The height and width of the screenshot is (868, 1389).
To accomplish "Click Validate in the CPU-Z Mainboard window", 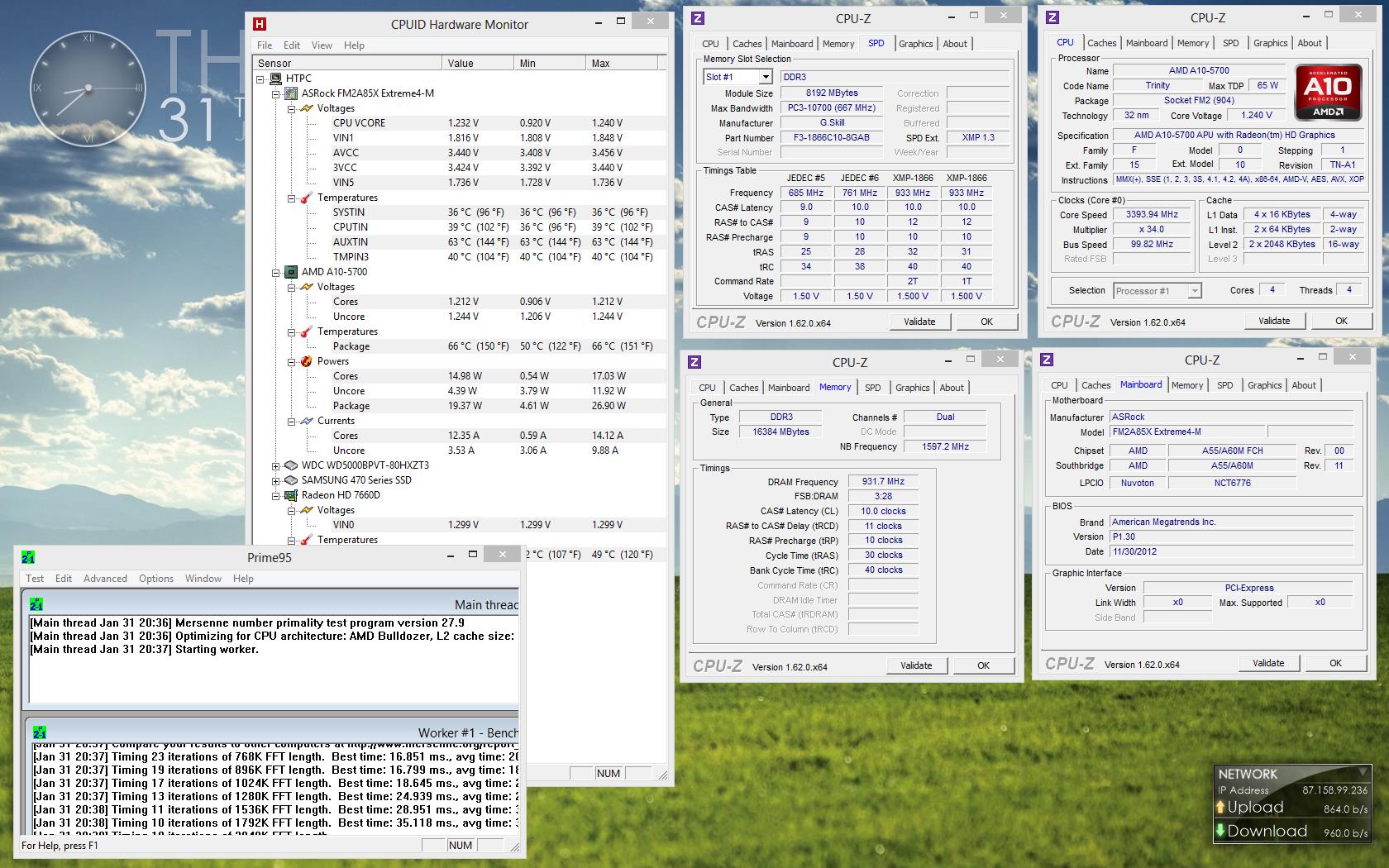I will click(x=1268, y=663).
